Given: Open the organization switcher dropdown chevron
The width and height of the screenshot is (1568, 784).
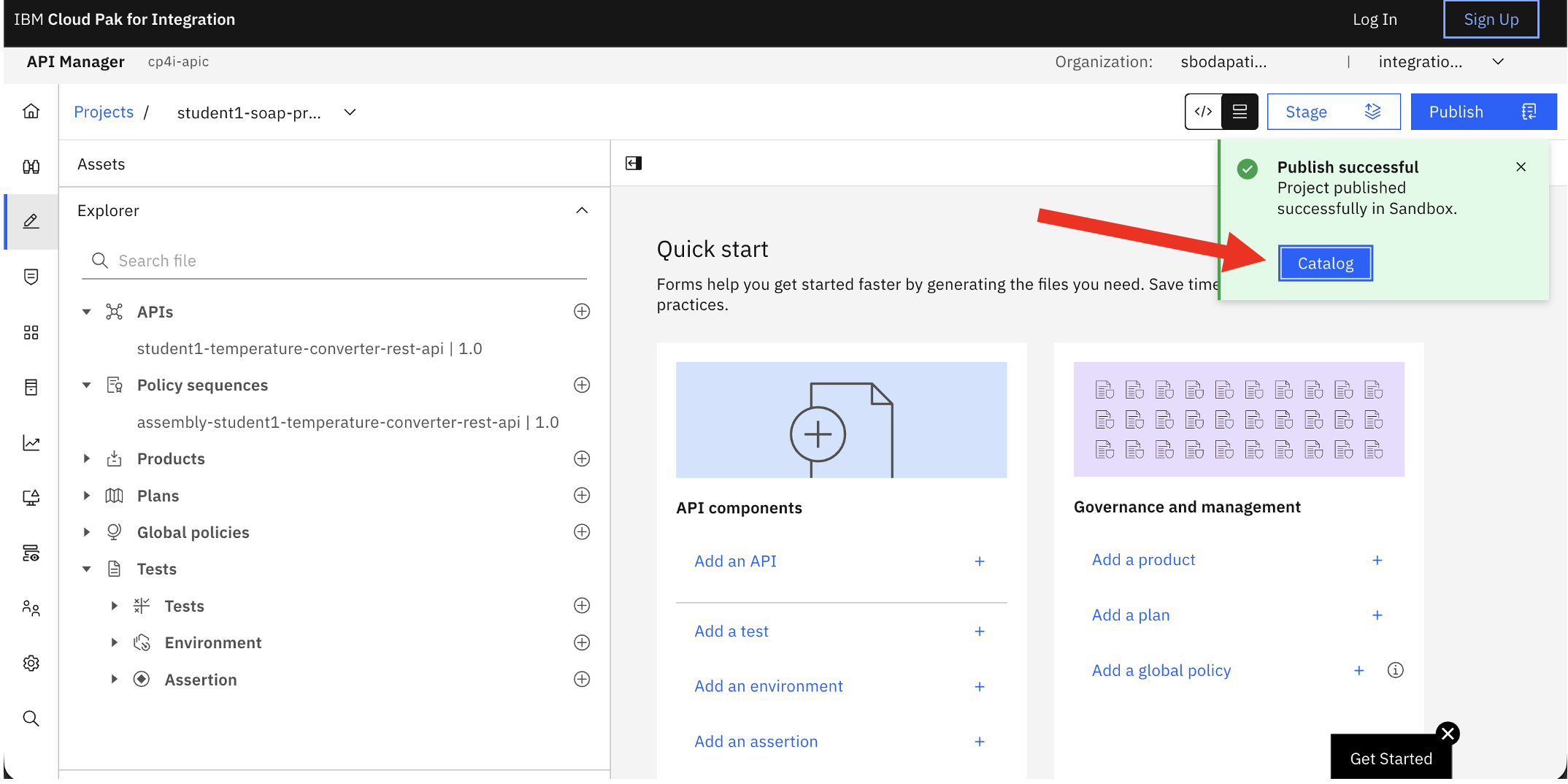Looking at the screenshot, I should tap(1498, 62).
